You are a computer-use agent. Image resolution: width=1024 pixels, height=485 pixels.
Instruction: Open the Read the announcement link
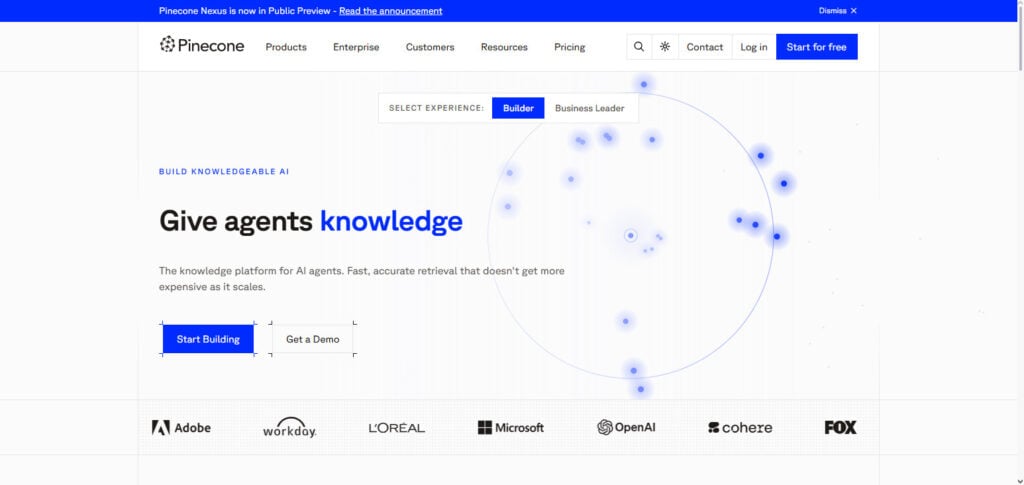point(391,11)
